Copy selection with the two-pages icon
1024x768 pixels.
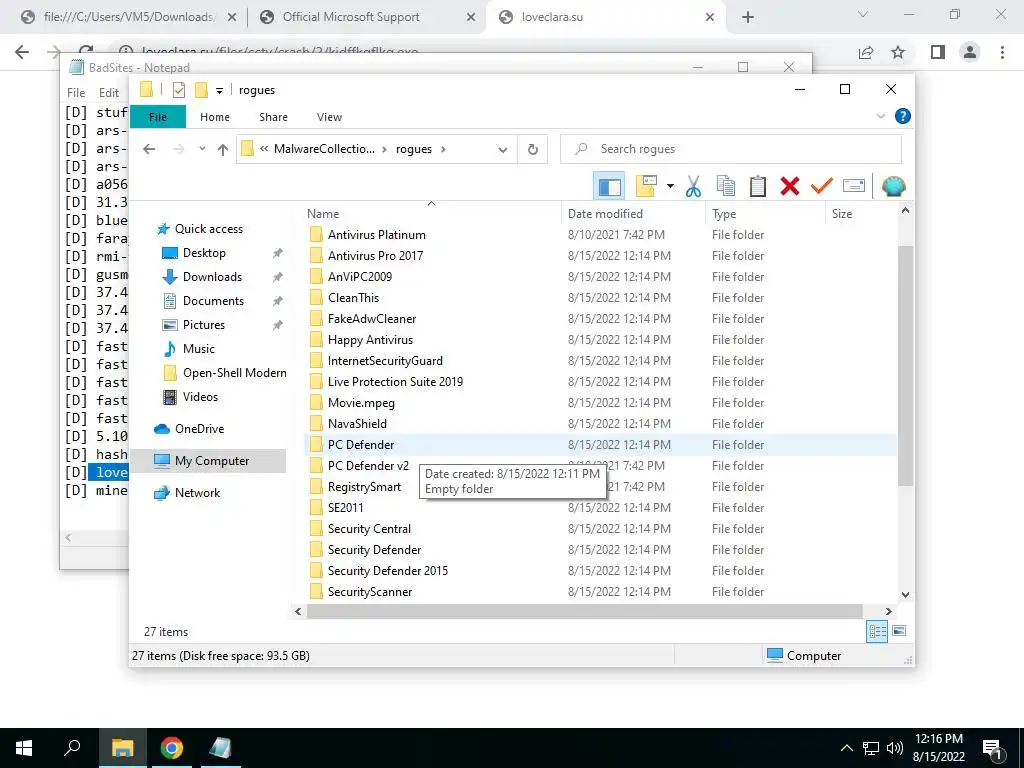(x=726, y=186)
